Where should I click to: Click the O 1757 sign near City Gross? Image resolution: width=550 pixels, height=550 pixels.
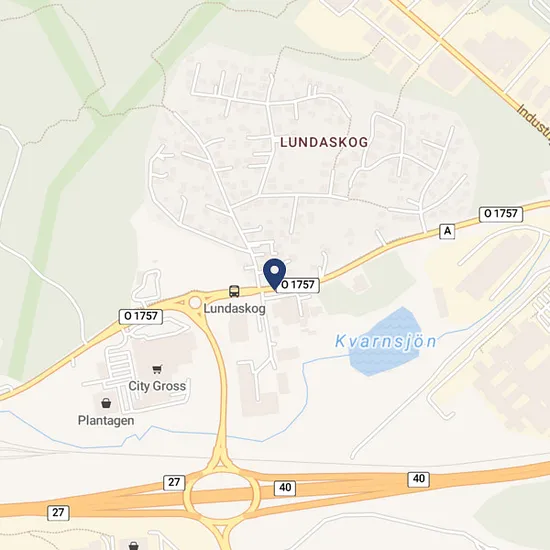point(141,316)
